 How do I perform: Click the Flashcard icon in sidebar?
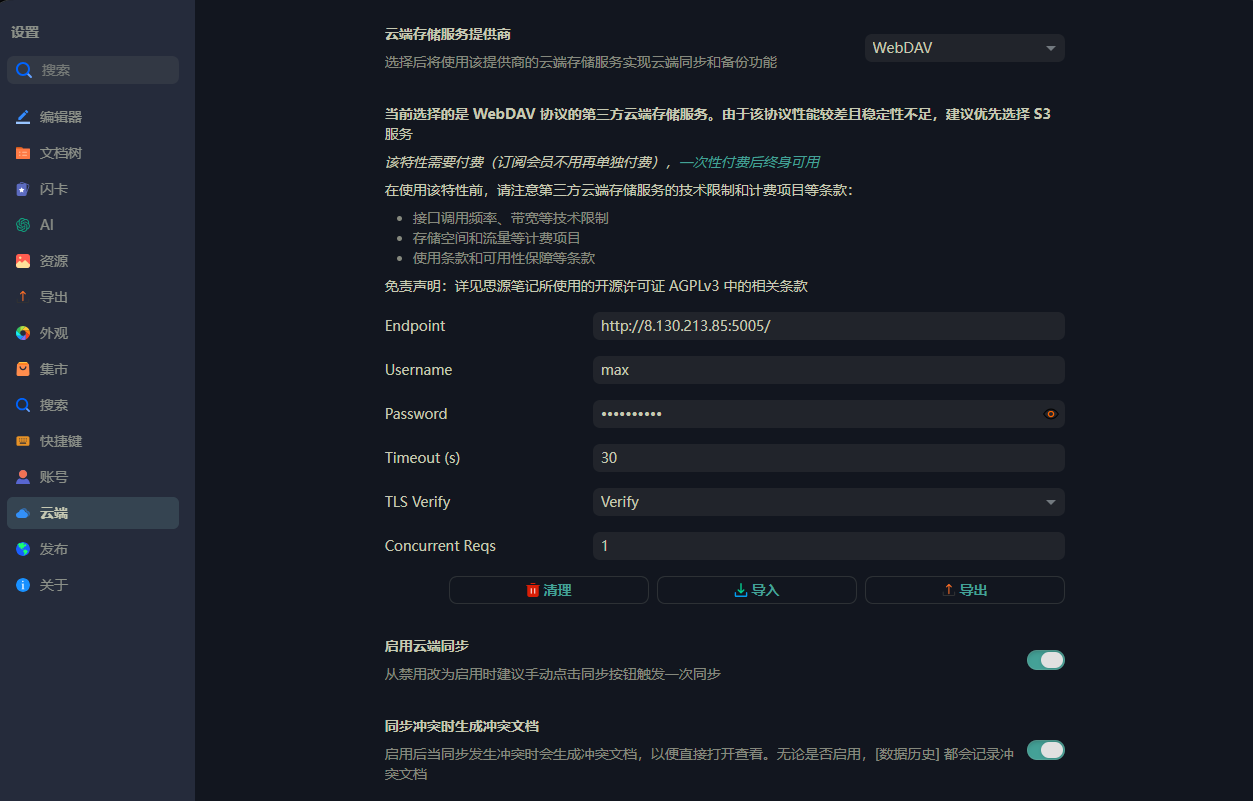[23, 189]
